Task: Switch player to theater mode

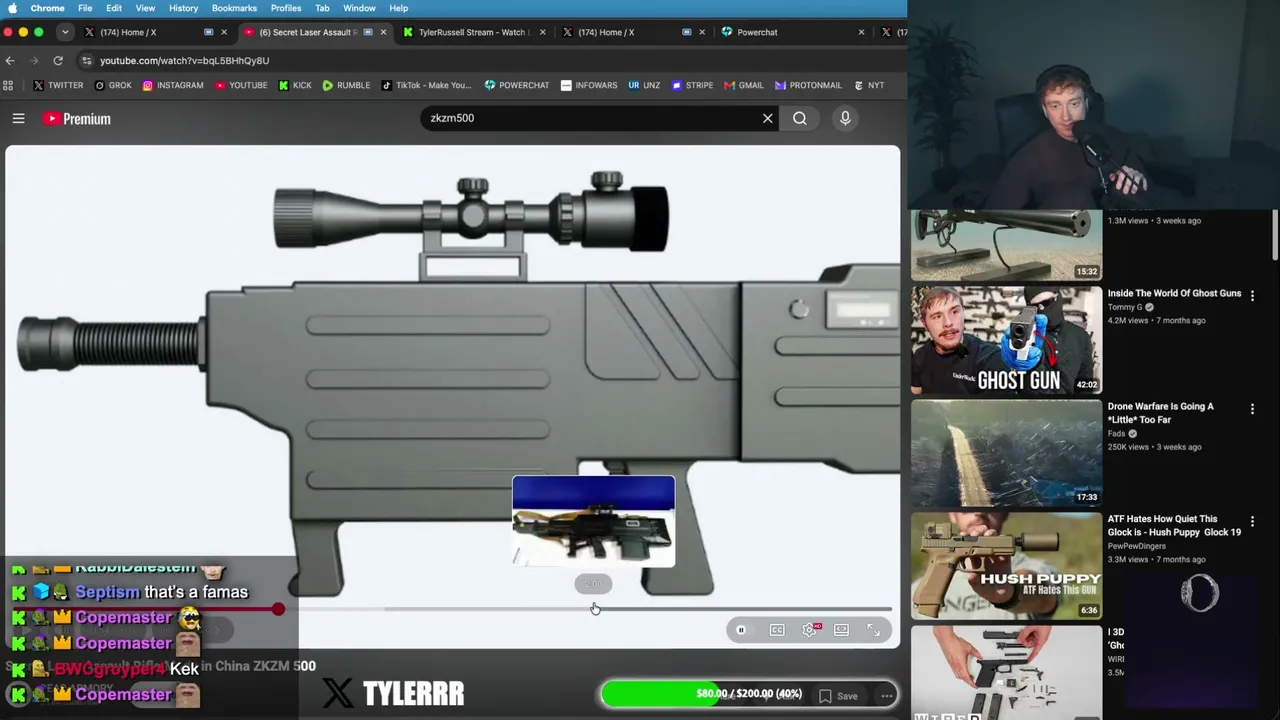Action: pyautogui.click(x=842, y=630)
